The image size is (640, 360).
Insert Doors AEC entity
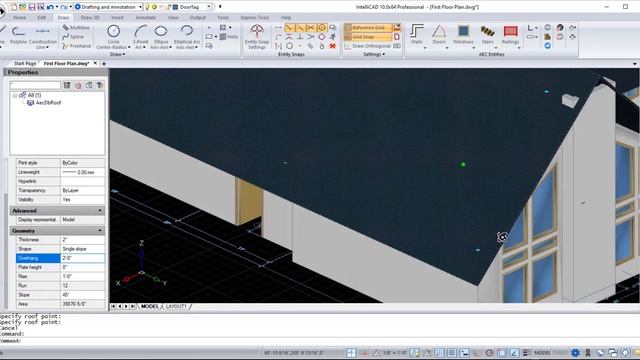point(439,35)
